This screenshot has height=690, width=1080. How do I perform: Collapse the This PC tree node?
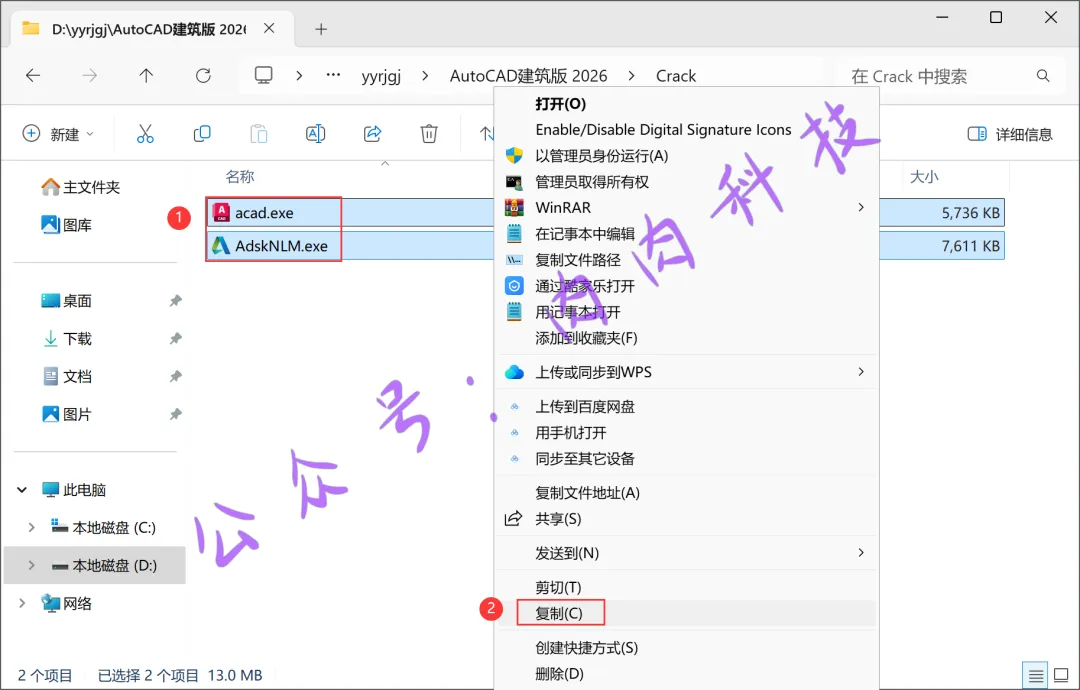22,490
